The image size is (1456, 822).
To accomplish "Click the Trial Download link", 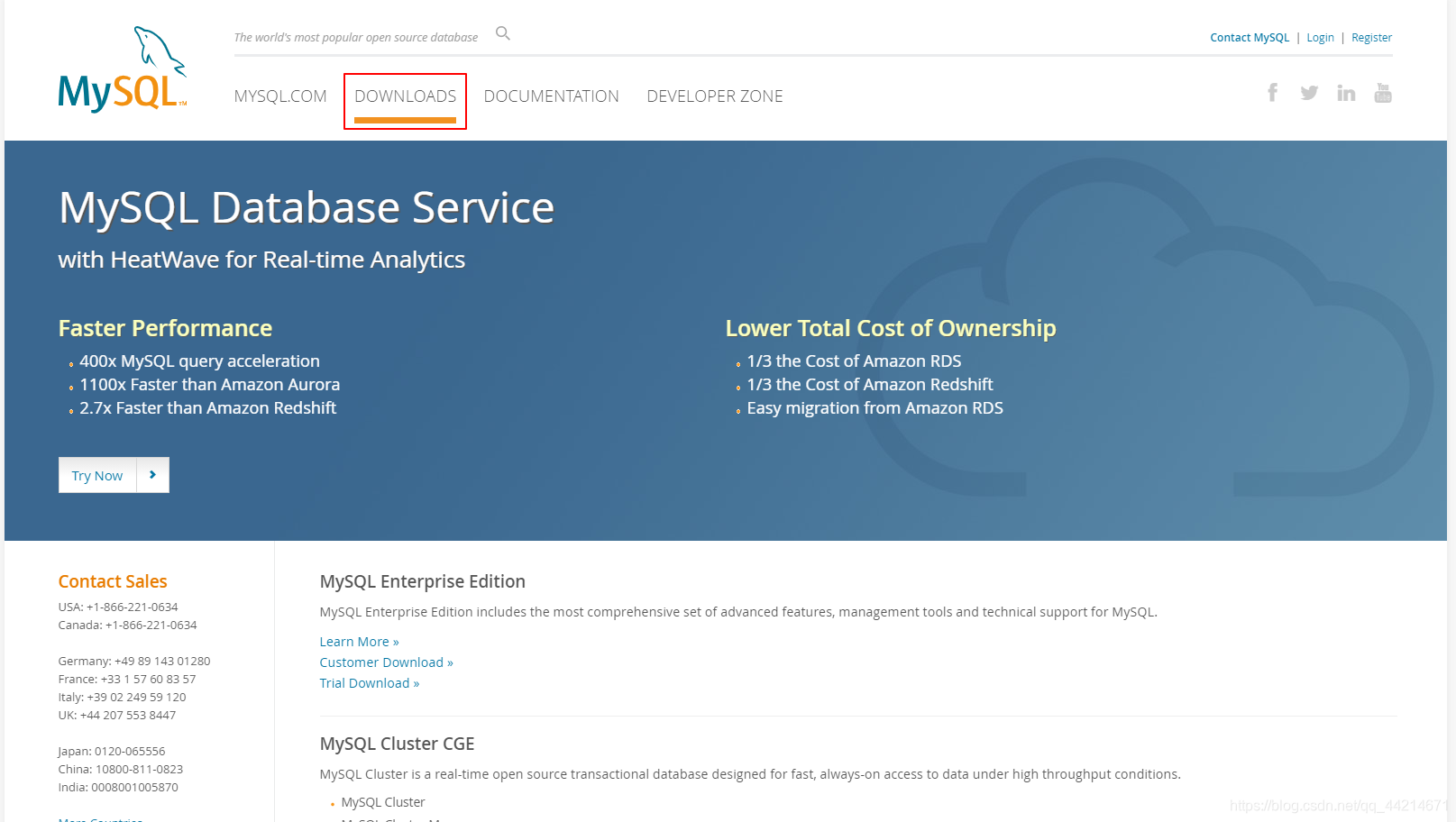I will pyautogui.click(x=369, y=683).
